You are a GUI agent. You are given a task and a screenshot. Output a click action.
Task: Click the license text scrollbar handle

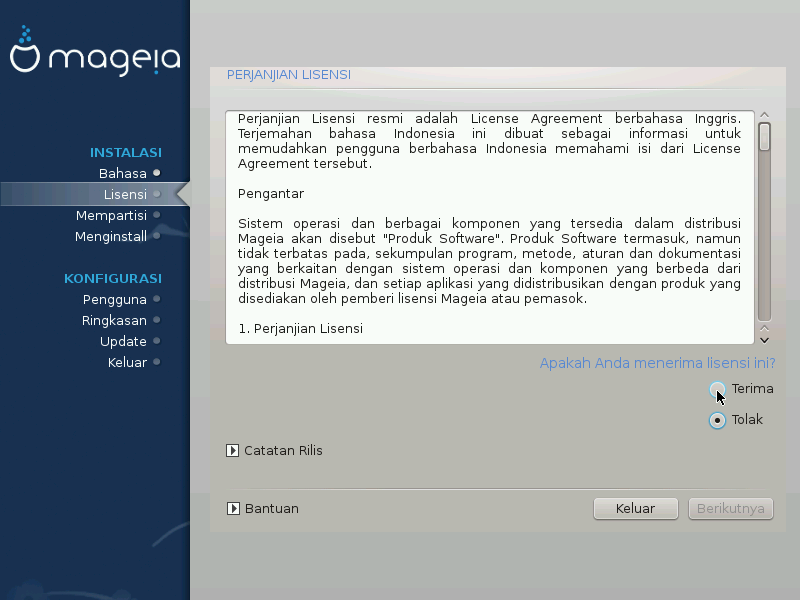click(764, 136)
